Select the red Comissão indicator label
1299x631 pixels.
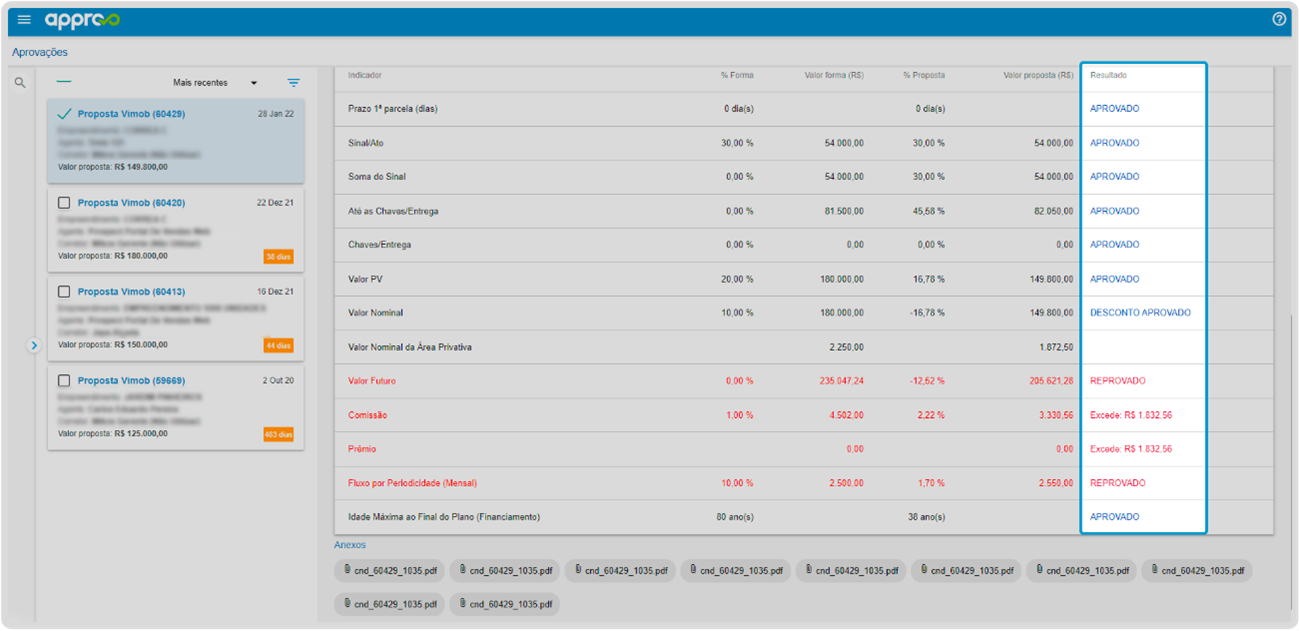pyautogui.click(x=368, y=415)
